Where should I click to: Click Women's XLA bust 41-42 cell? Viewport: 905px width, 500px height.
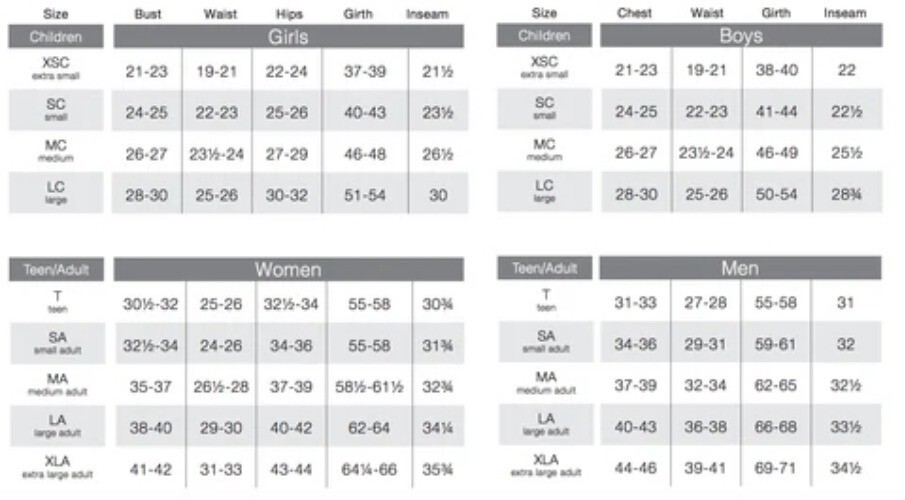point(151,467)
